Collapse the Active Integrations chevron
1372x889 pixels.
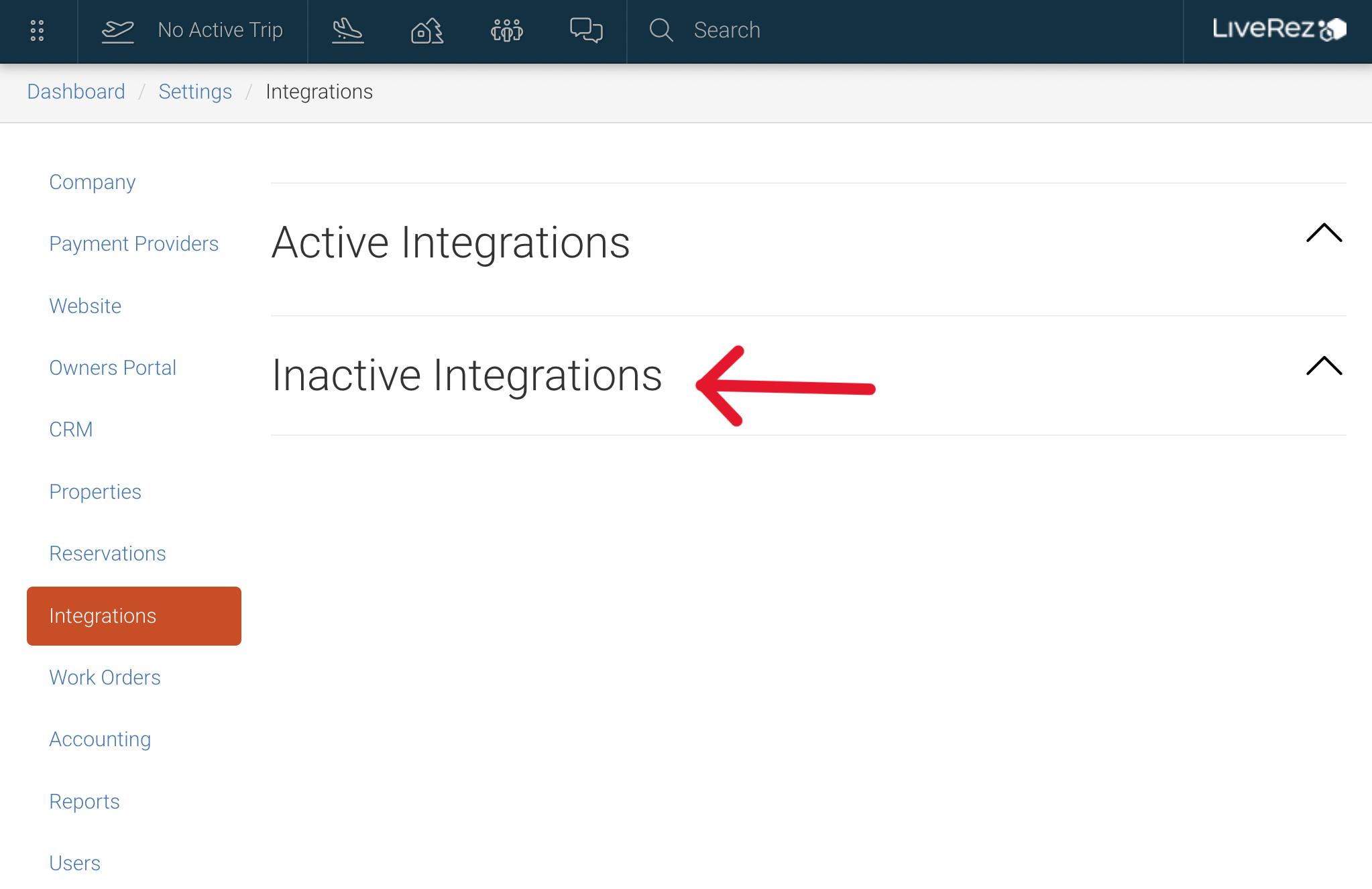pos(1324,233)
